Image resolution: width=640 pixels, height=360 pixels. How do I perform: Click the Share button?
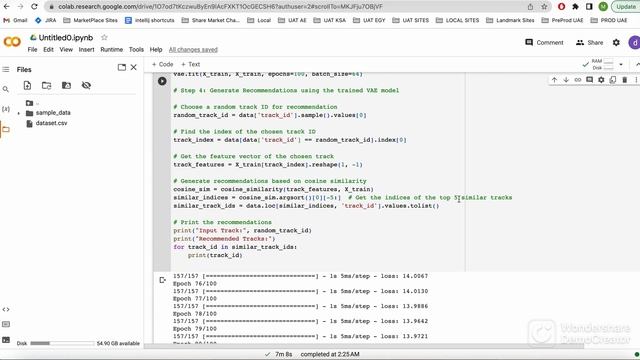(x=589, y=42)
